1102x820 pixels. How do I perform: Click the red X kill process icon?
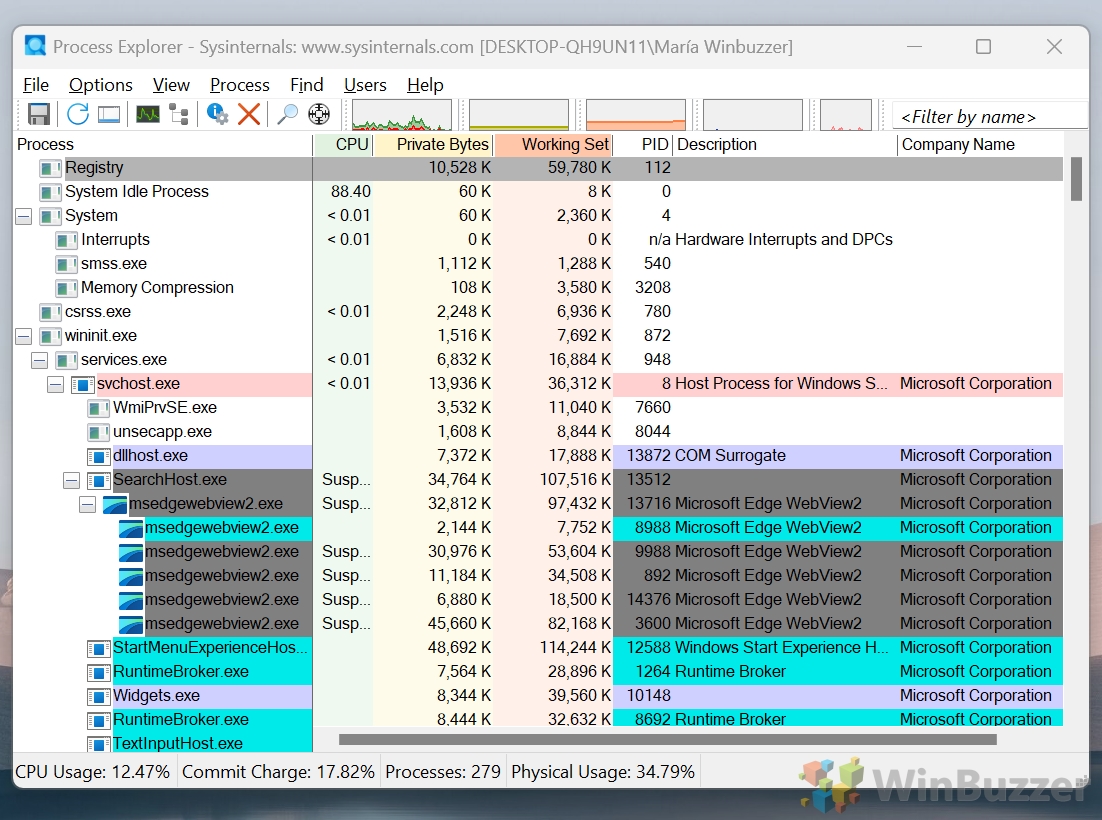coord(249,114)
